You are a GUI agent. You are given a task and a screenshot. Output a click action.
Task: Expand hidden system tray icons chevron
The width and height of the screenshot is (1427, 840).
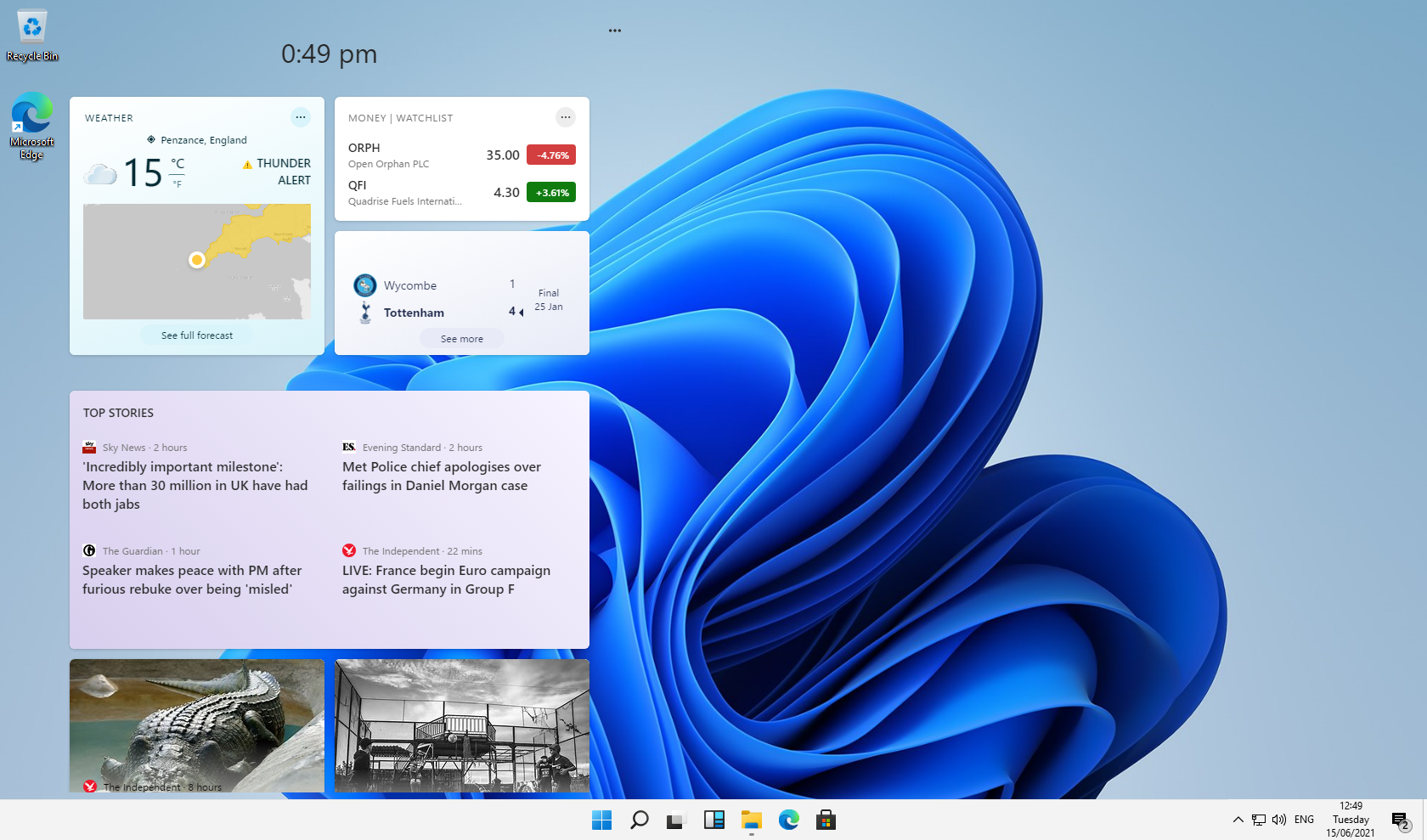click(x=1238, y=820)
